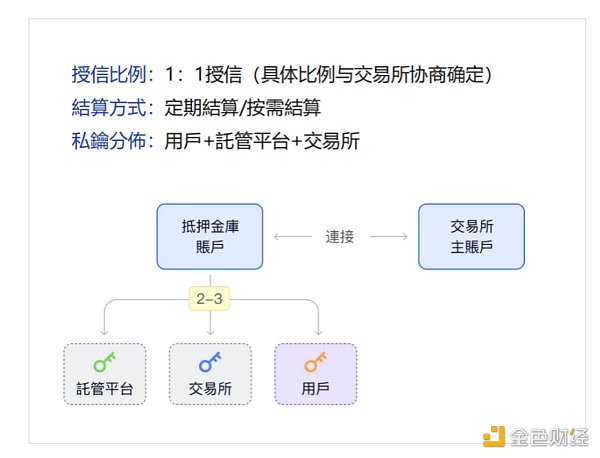Click the 金色财经 watermark text

[548, 437]
